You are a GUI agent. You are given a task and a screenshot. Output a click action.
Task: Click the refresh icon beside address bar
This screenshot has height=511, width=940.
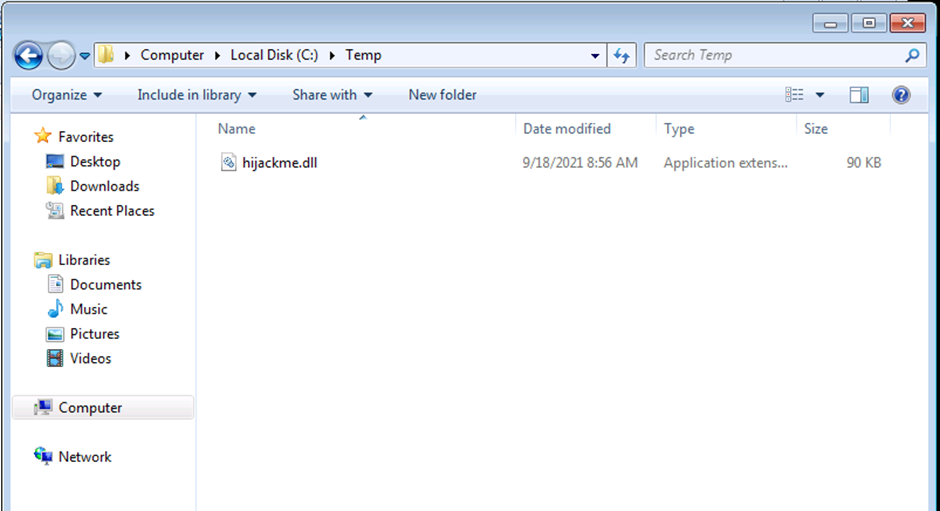(622, 55)
